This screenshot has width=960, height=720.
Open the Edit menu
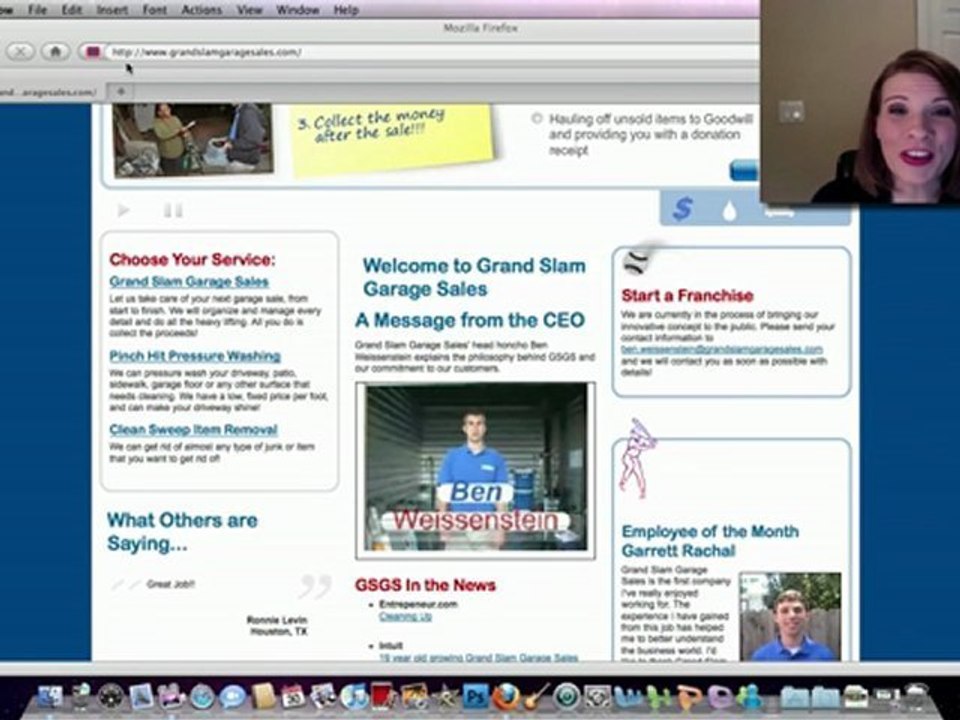[72, 10]
